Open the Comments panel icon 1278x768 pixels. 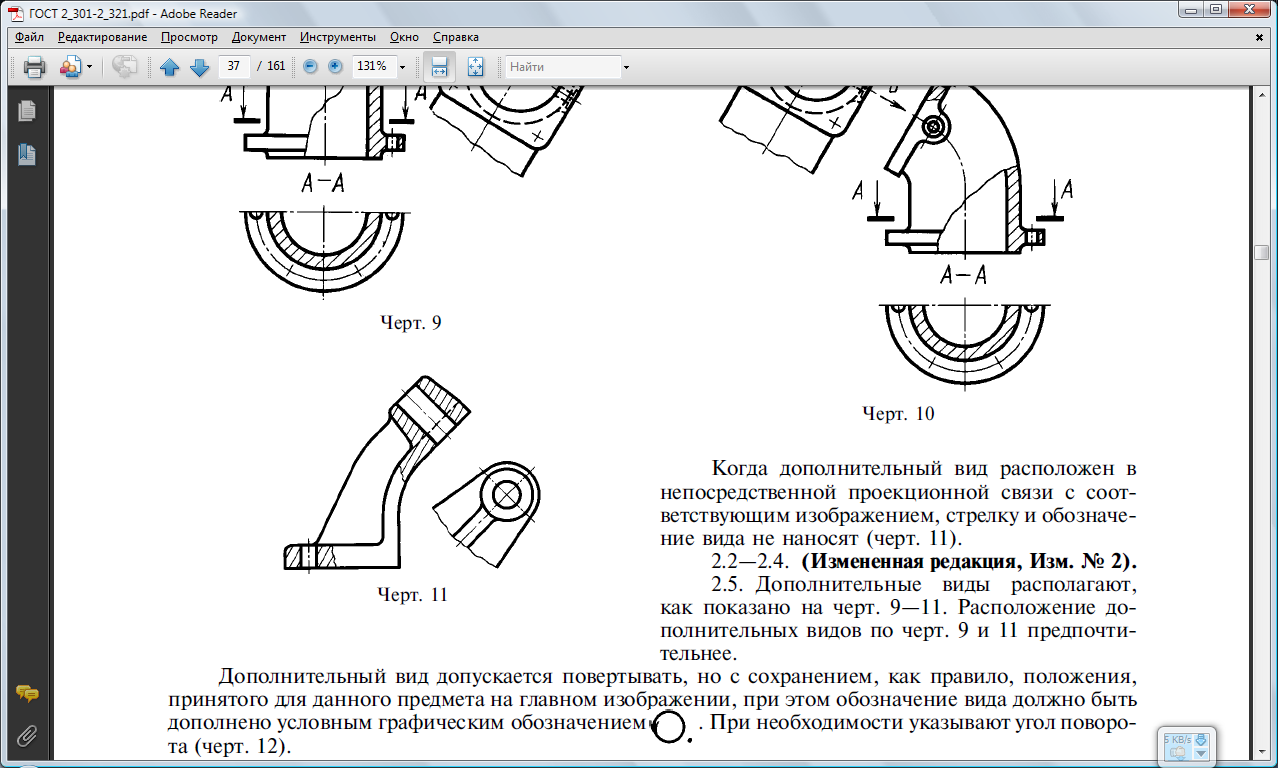click(26, 694)
